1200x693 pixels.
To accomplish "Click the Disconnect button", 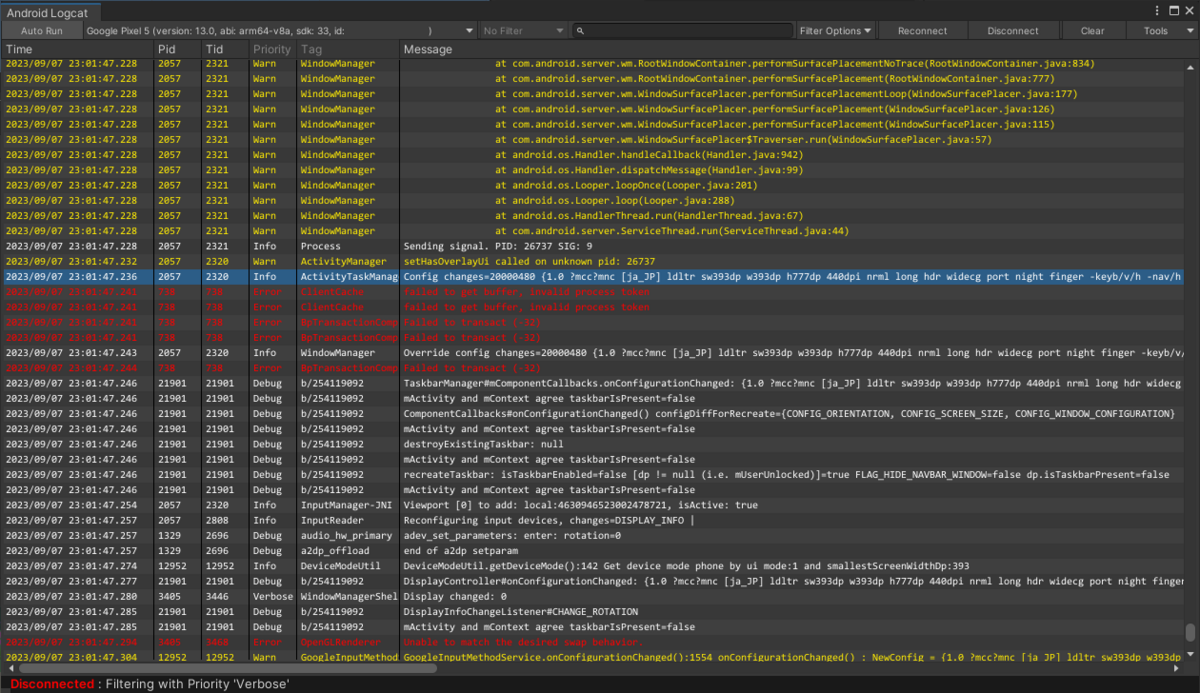I will pos(1012,31).
